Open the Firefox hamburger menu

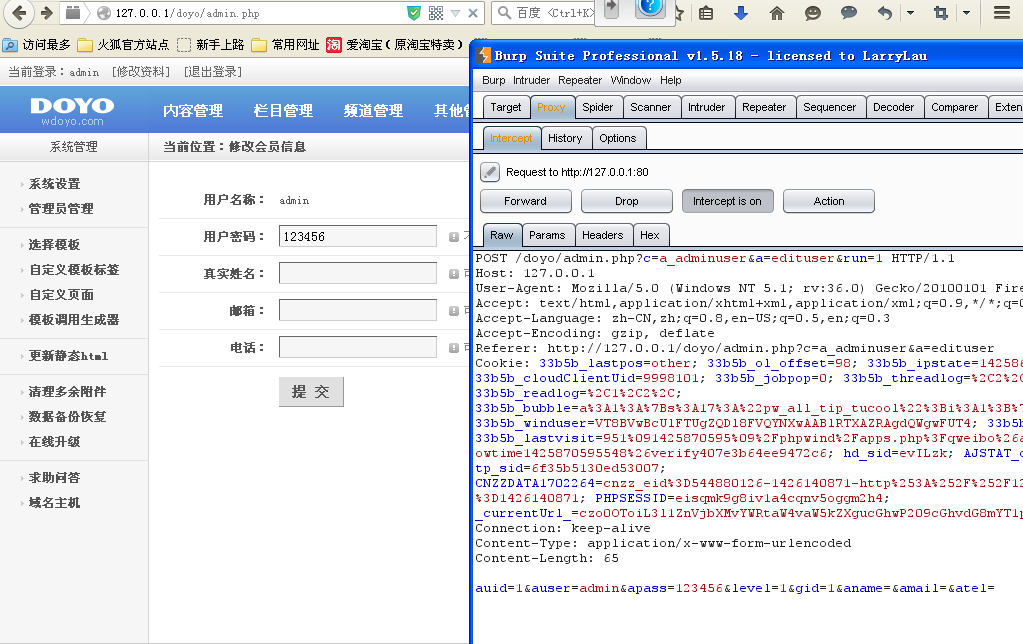(x=1002, y=13)
